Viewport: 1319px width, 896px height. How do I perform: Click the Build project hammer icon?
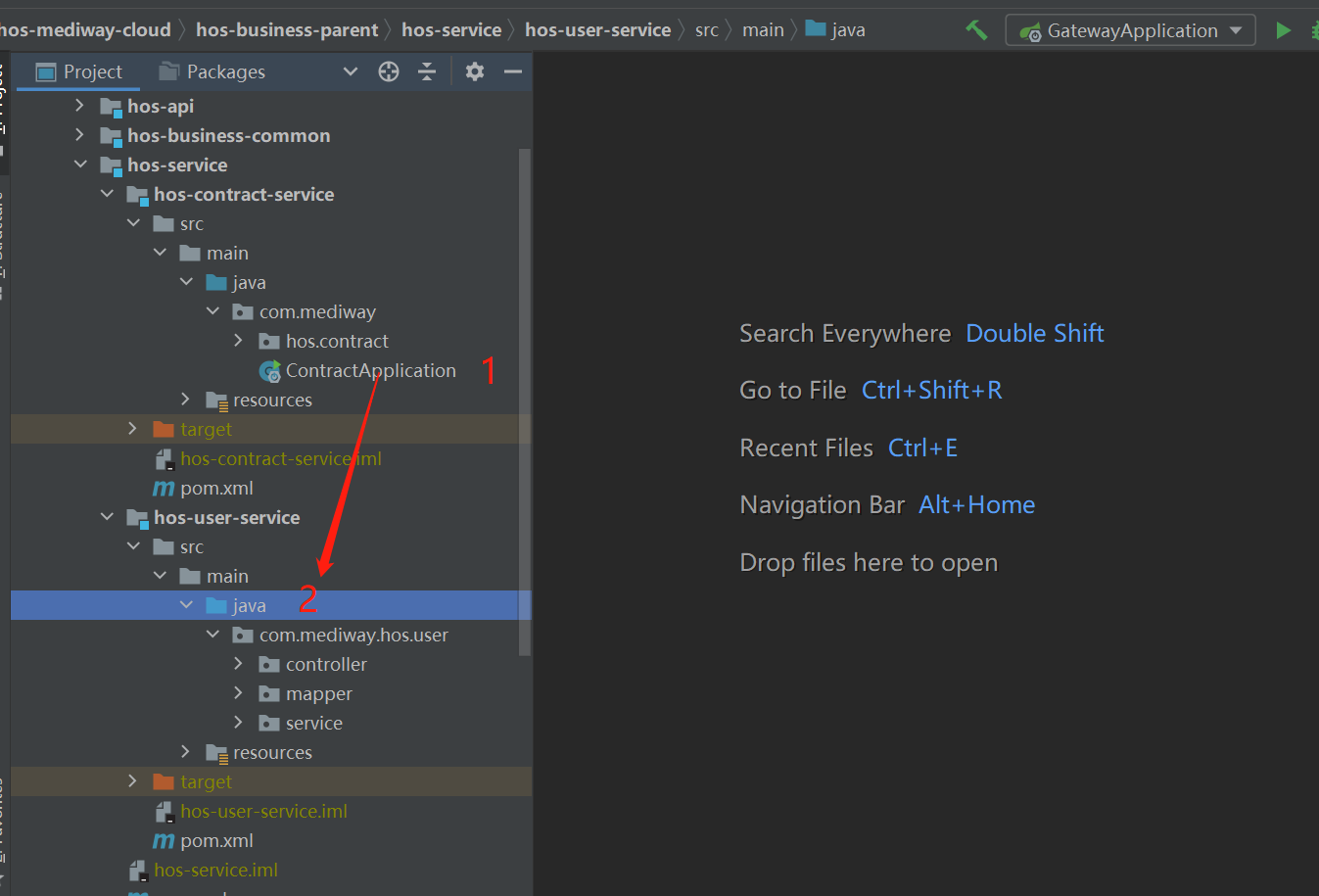point(975,30)
